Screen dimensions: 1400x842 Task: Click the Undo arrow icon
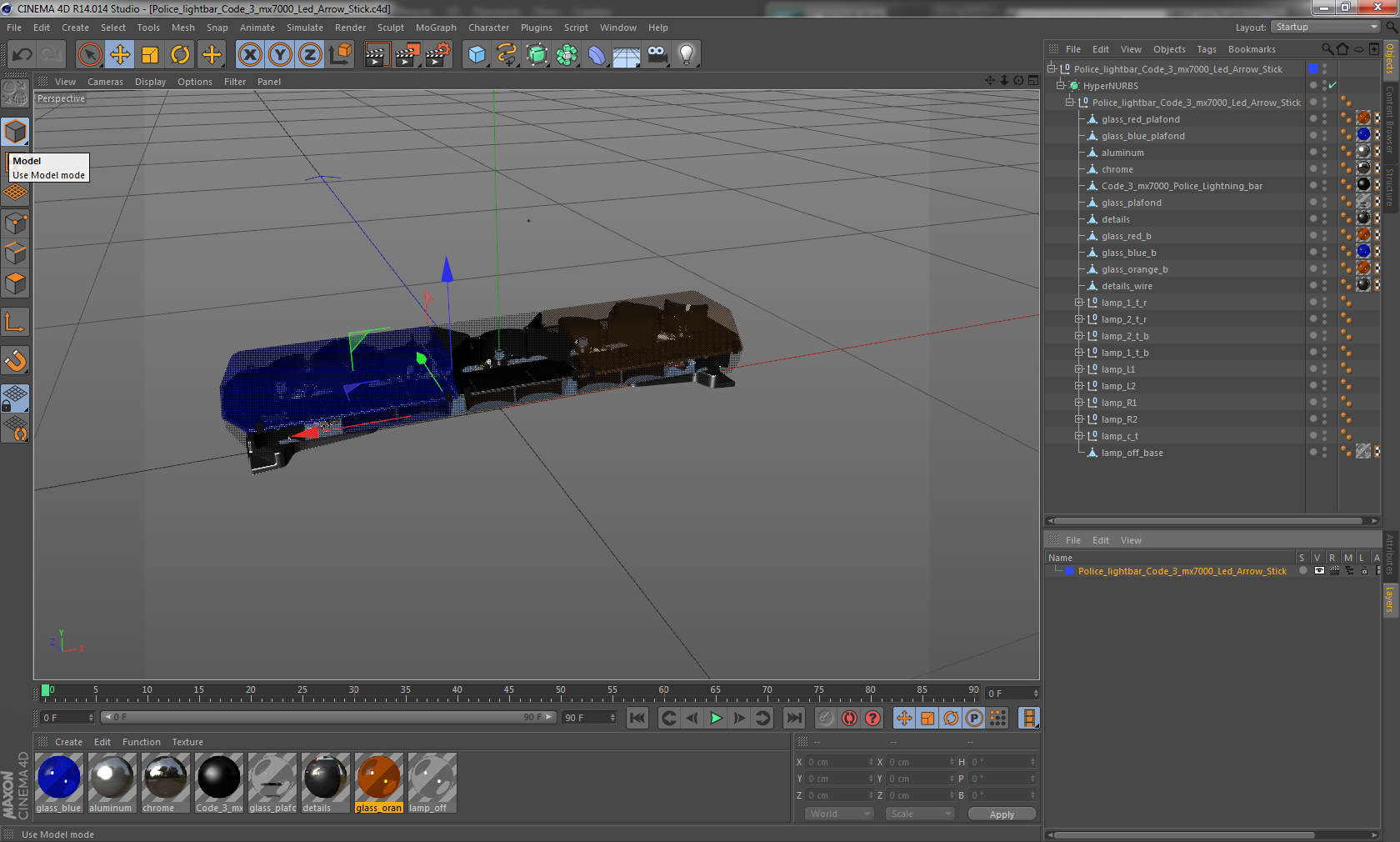coord(22,55)
